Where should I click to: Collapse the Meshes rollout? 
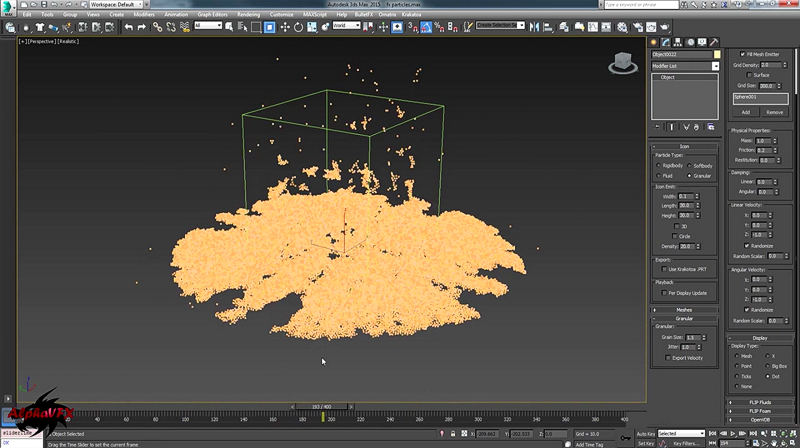coord(685,310)
